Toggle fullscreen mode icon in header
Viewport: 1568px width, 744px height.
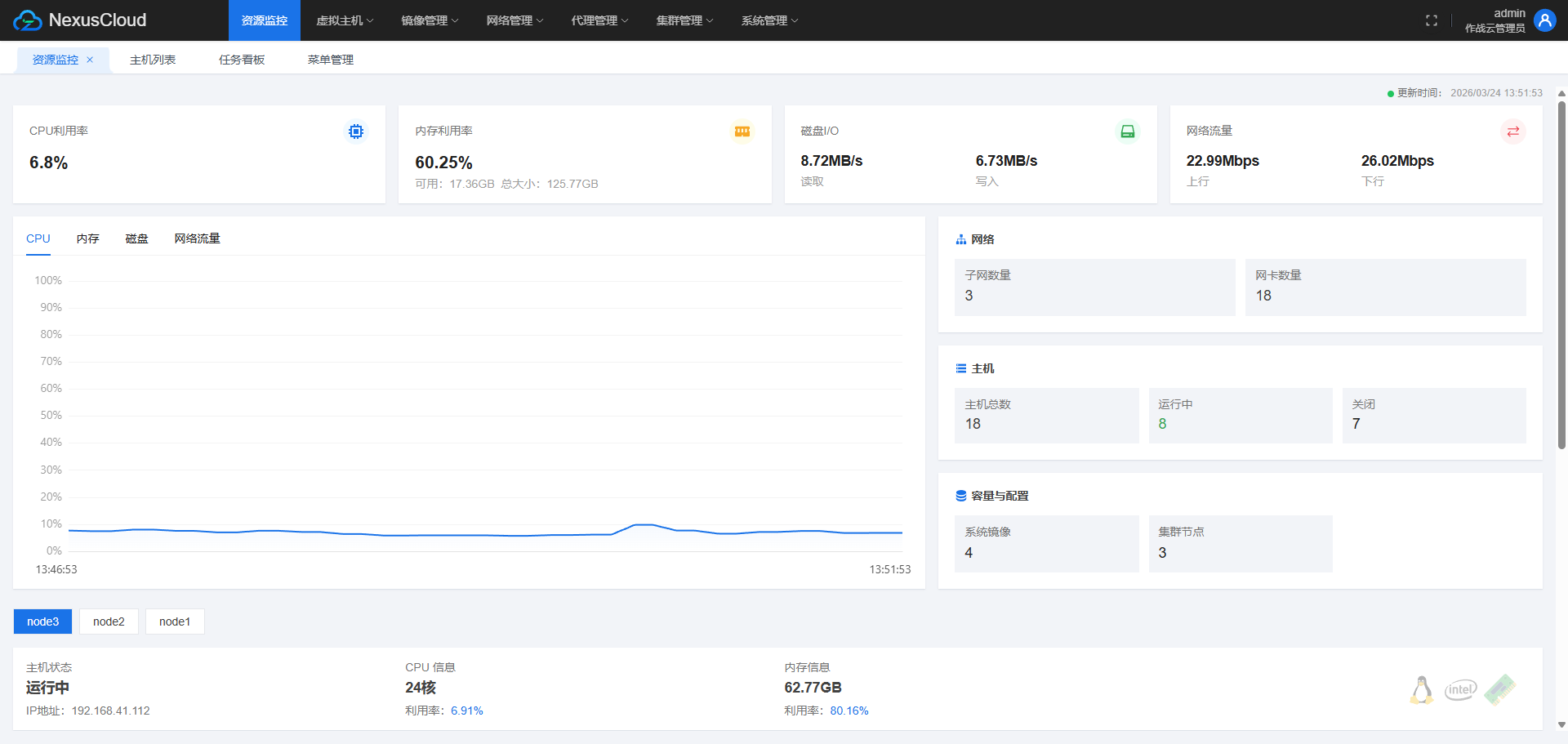click(x=1431, y=20)
